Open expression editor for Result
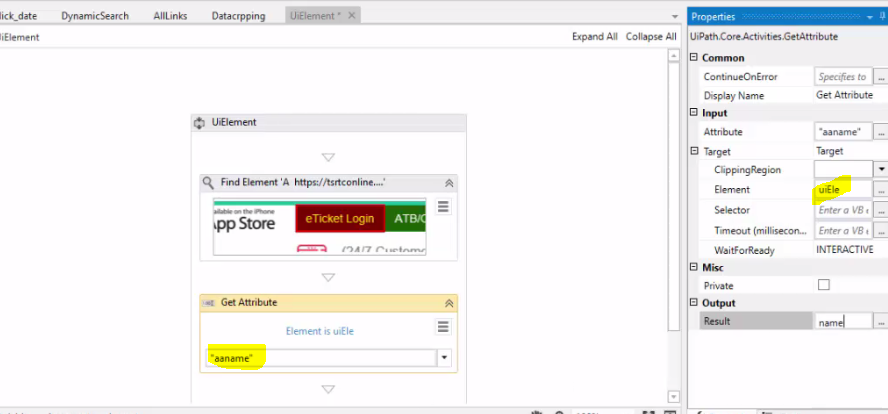The image size is (888, 414). click(x=881, y=322)
